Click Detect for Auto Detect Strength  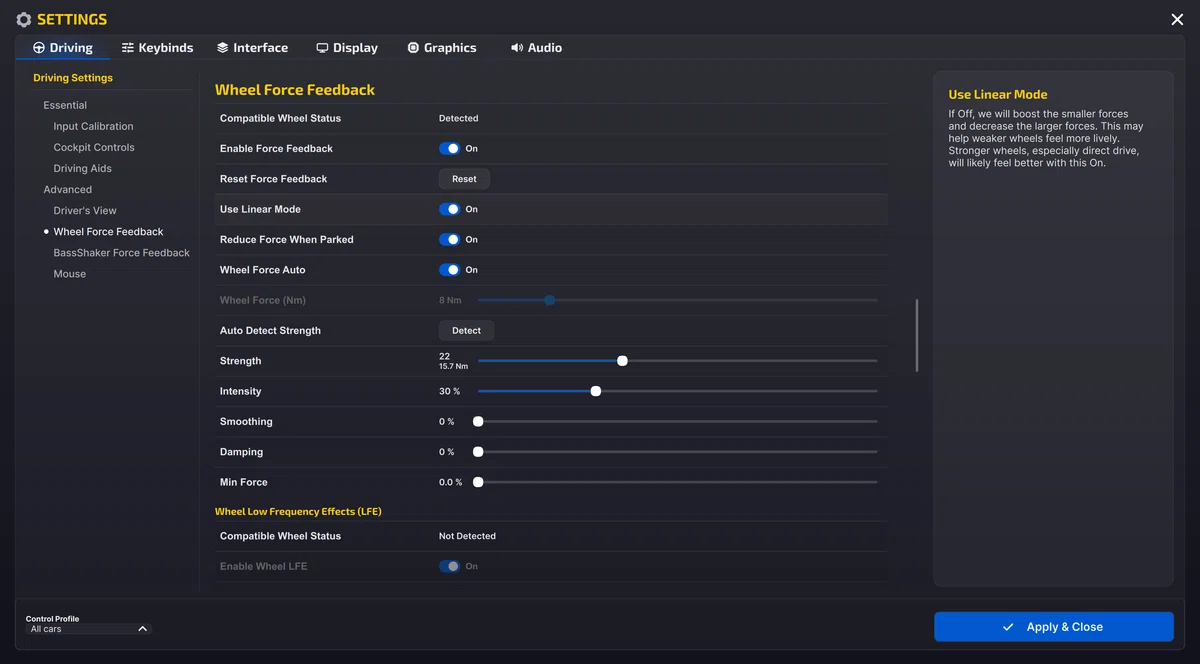coord(466,331)
